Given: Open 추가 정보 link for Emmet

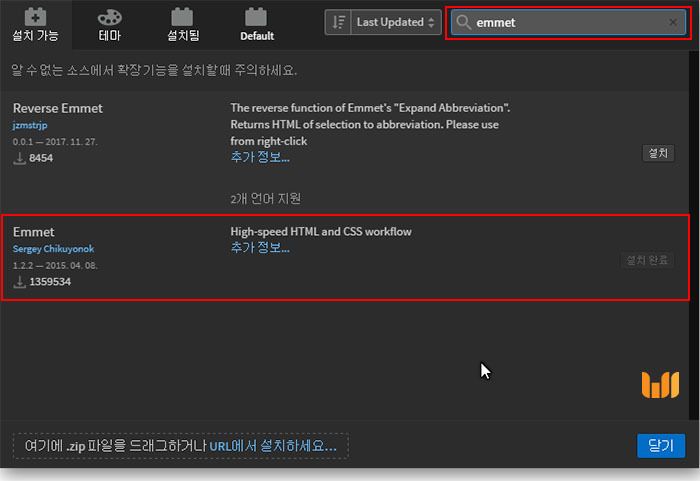Looking at the screenshot, I should (x=260, y=247).
